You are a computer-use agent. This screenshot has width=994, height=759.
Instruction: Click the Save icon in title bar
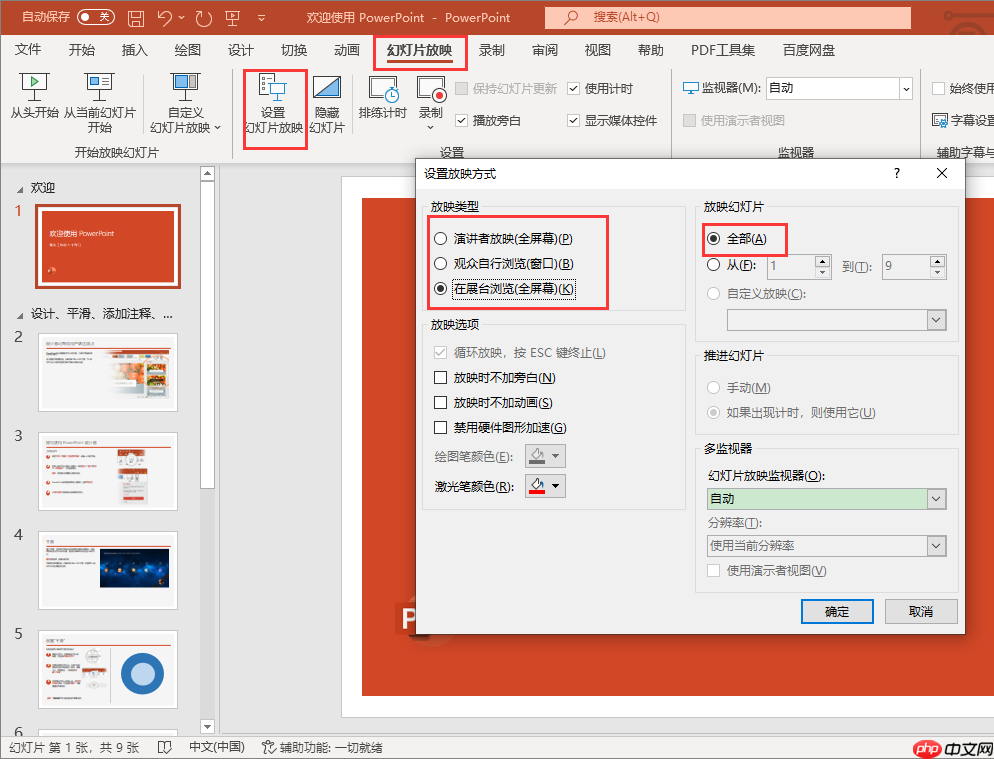click(136, 18)
